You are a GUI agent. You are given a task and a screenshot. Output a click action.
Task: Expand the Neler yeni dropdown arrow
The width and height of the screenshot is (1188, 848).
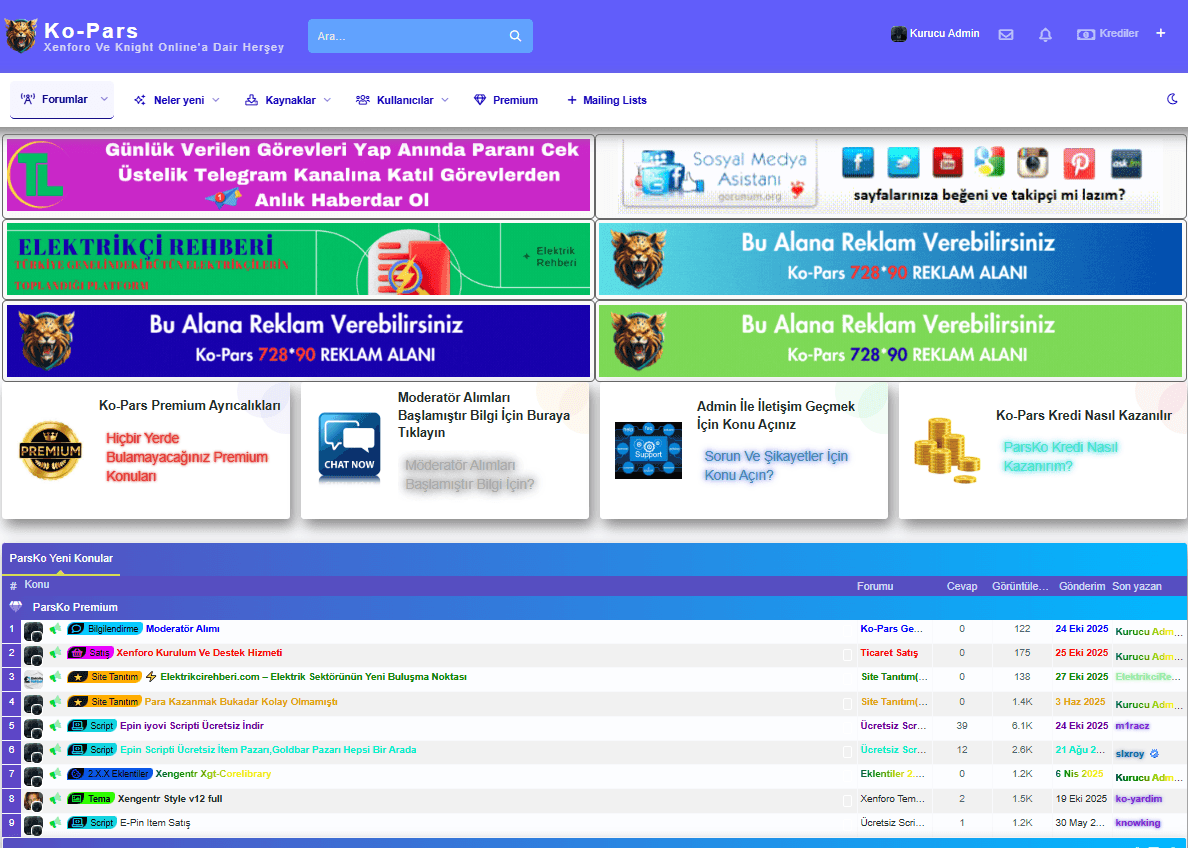click(x=216, y=100)
